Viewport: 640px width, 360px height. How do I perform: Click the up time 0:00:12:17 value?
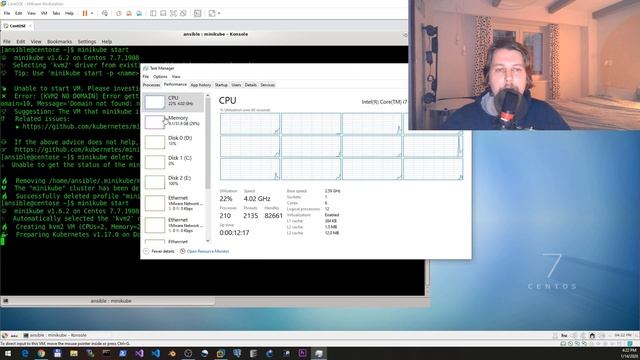234,233
